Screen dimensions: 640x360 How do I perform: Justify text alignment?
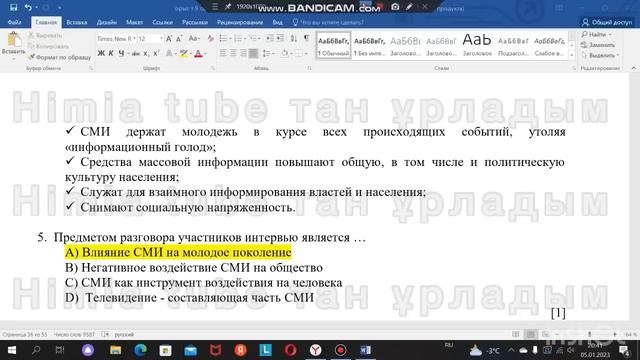253,53
